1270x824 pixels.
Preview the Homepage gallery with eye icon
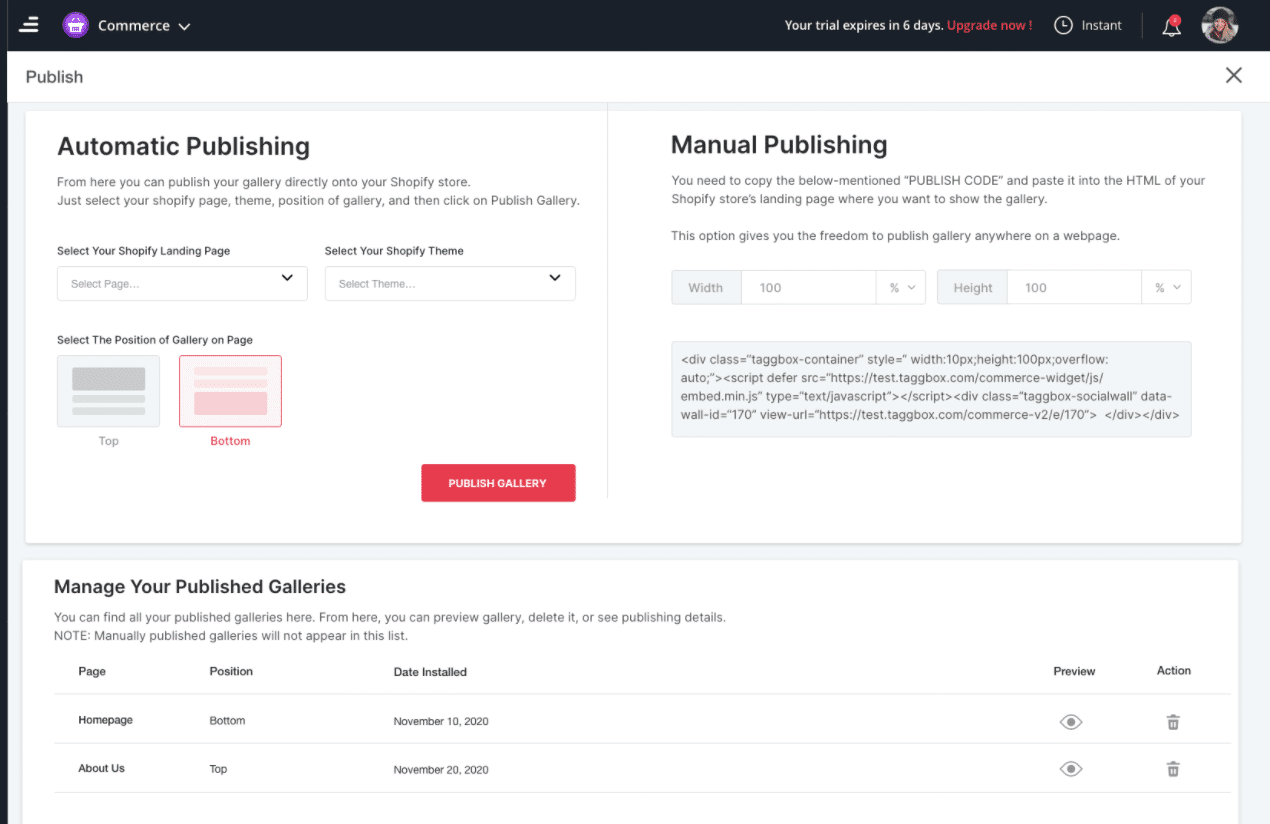pos(1071,722)
